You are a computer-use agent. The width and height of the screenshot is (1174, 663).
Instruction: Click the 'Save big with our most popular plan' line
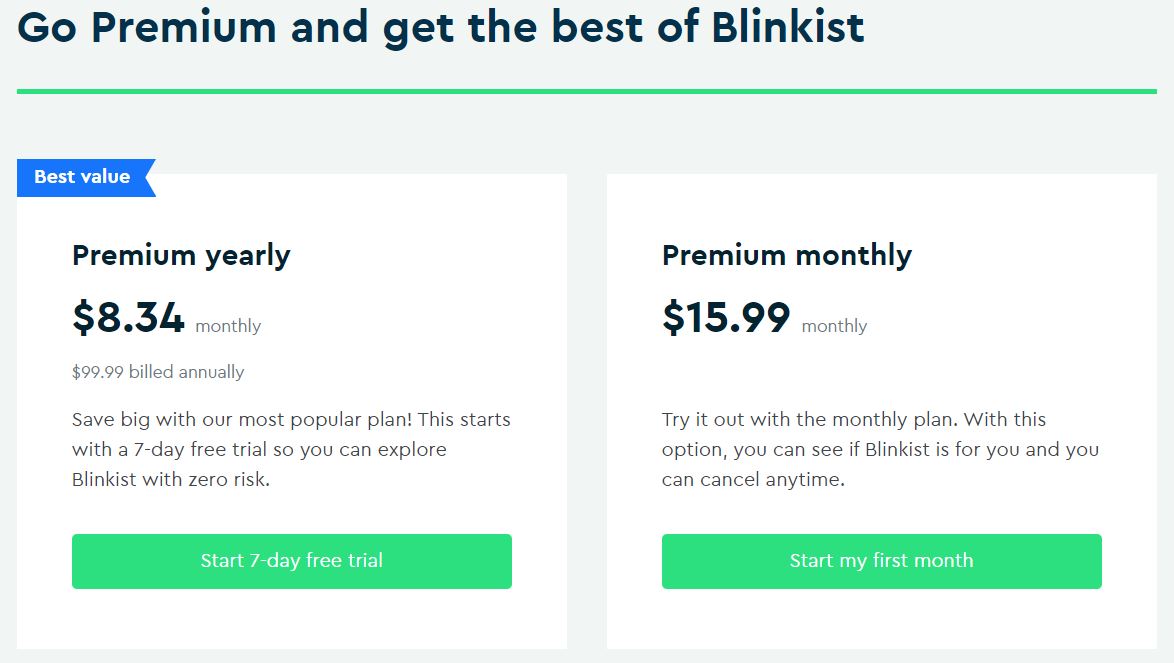tap(290, 419)
